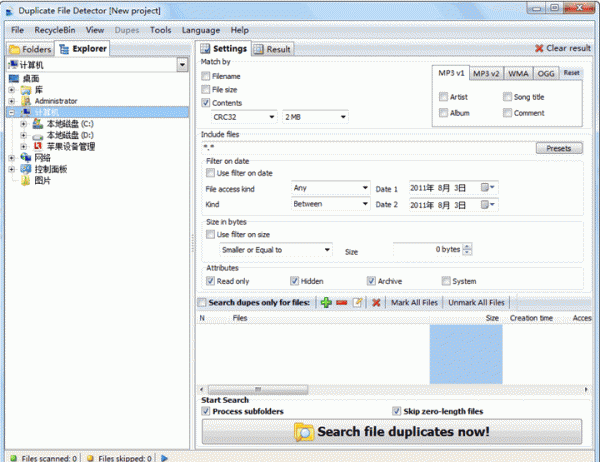Tick the Album tag checkbox
The image size is (600, 462).
tap(443, 113)
